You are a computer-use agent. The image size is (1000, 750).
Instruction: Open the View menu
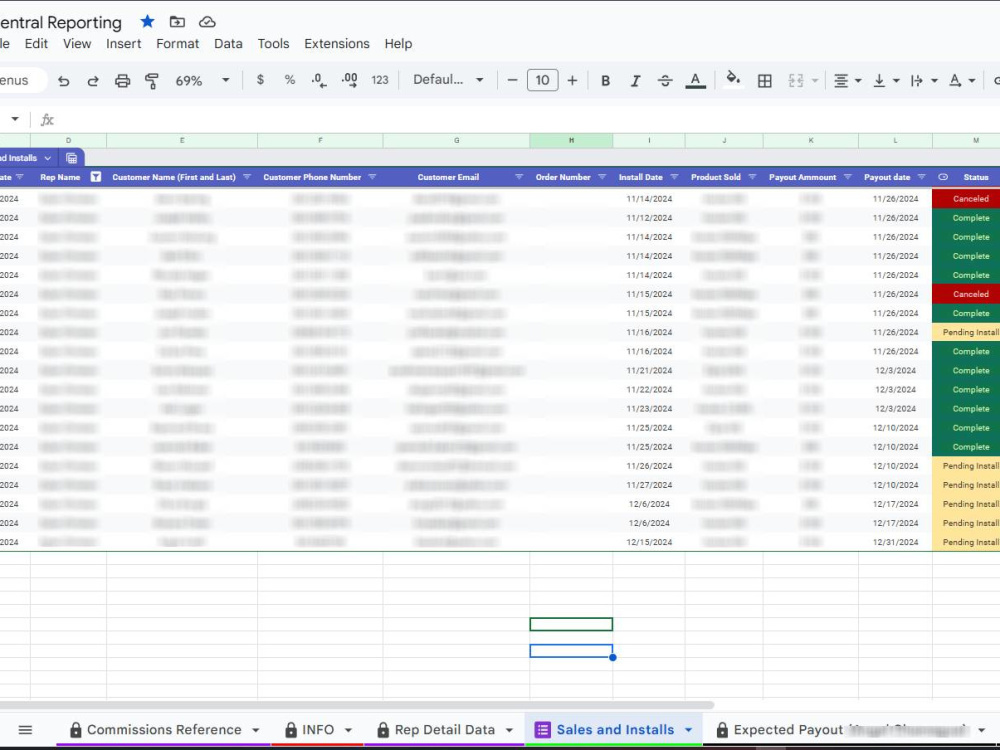77,43
